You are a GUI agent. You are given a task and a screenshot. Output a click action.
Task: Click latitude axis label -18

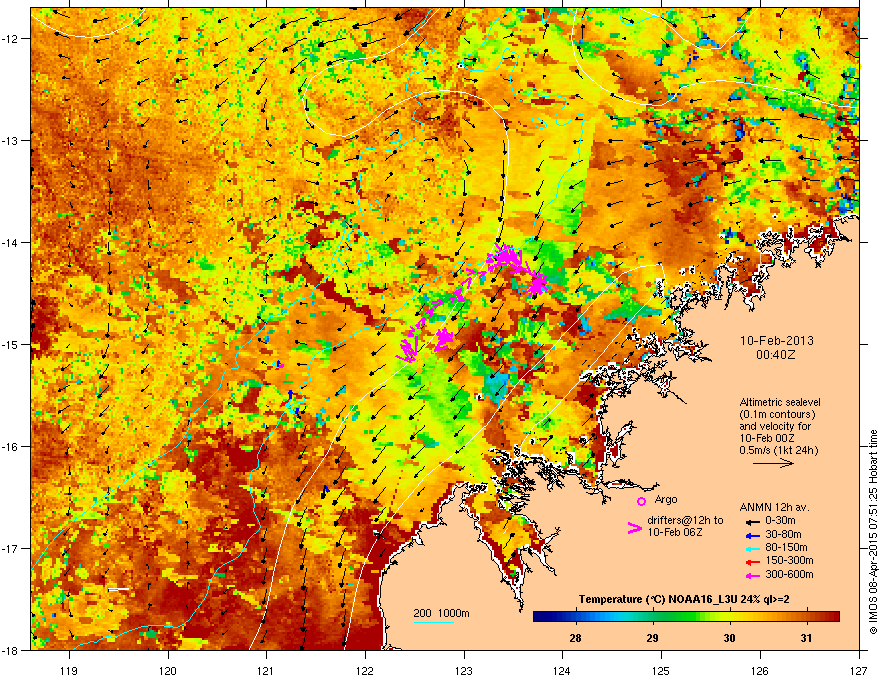(x=10, y=650)
